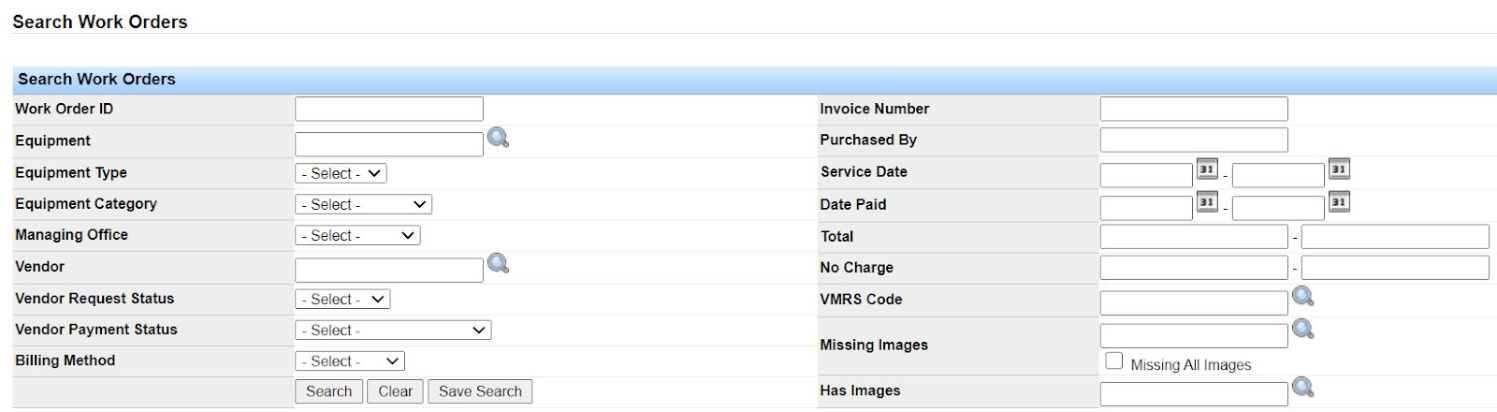Click the 'Missing All Images' label text
The width and height of the screenshot is (1497, 412).
1190,365
